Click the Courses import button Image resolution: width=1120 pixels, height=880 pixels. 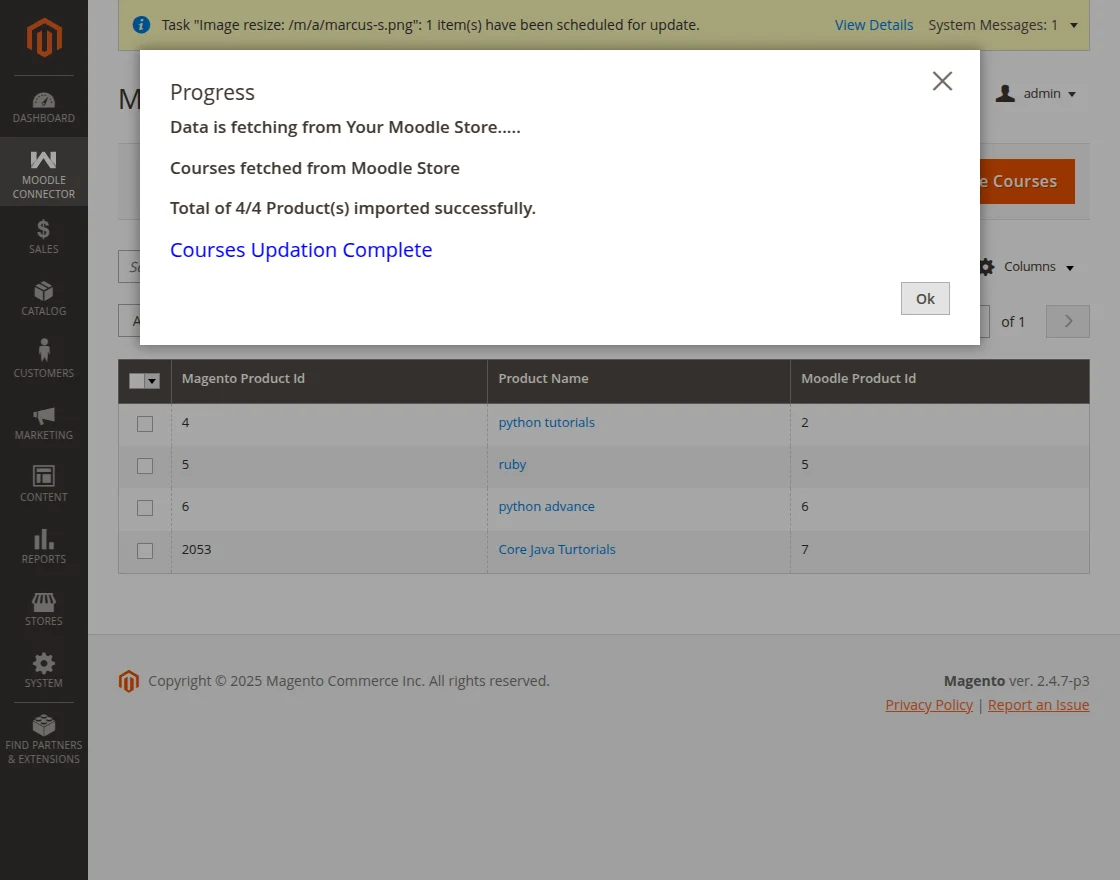point(1026,181)
